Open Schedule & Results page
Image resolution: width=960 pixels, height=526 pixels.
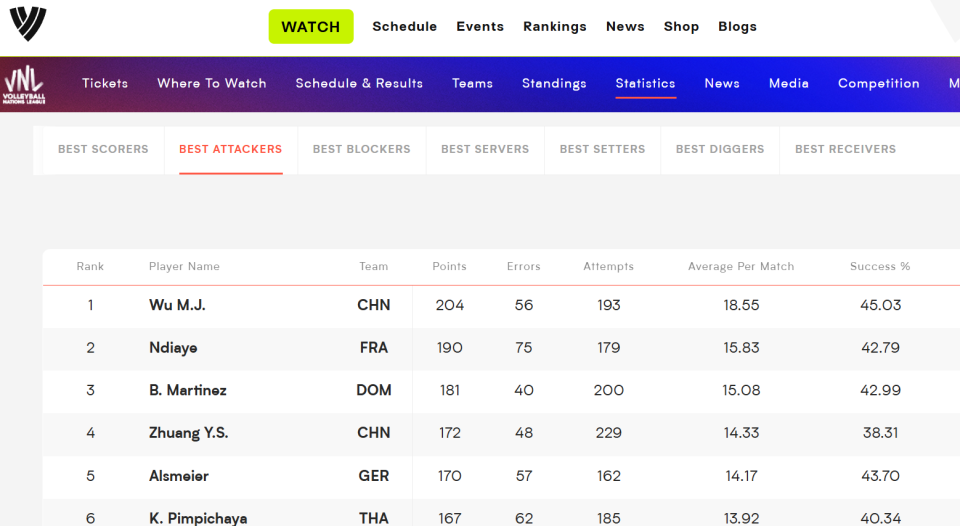tap(359, 83)
